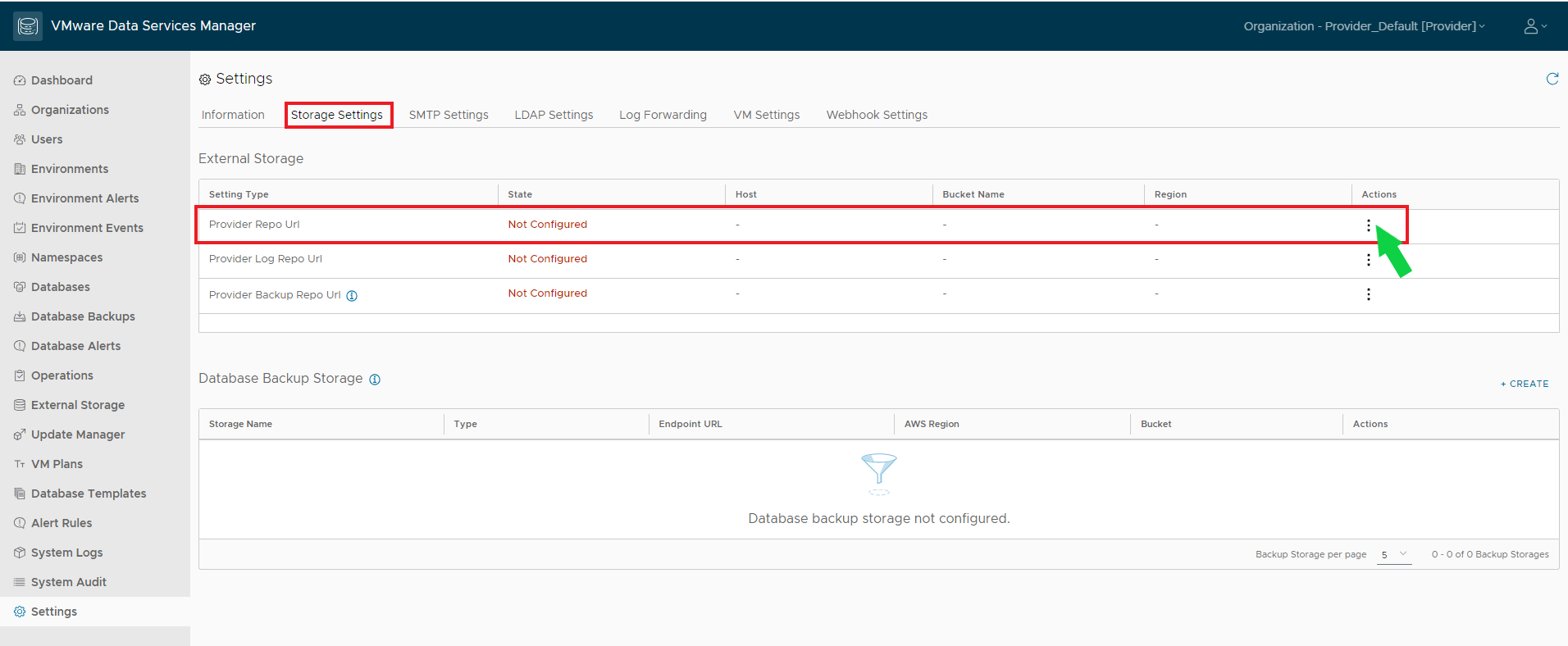Open actions menu for Provider Repo Url row
Image resolution: width=1568 pixels, height=646 pixels.
pos(1368,225)
